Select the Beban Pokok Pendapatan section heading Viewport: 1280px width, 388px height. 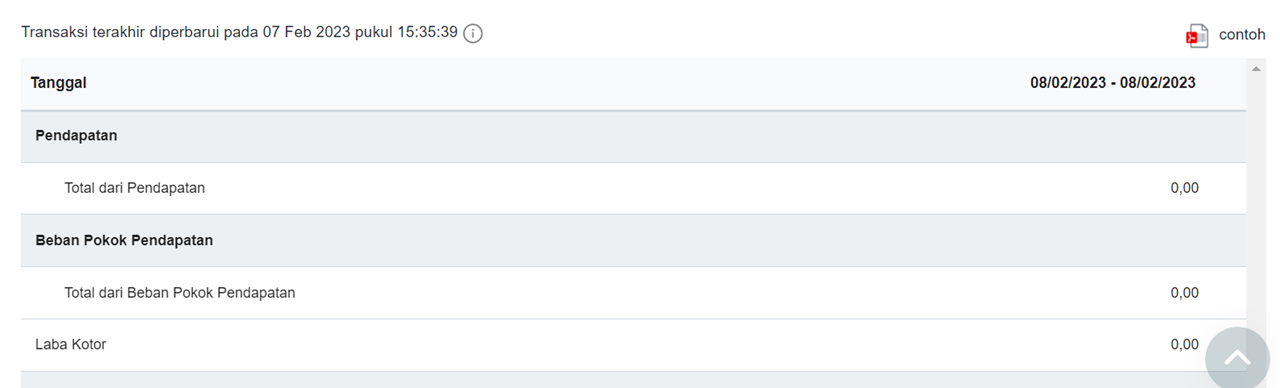pos(124,240)
